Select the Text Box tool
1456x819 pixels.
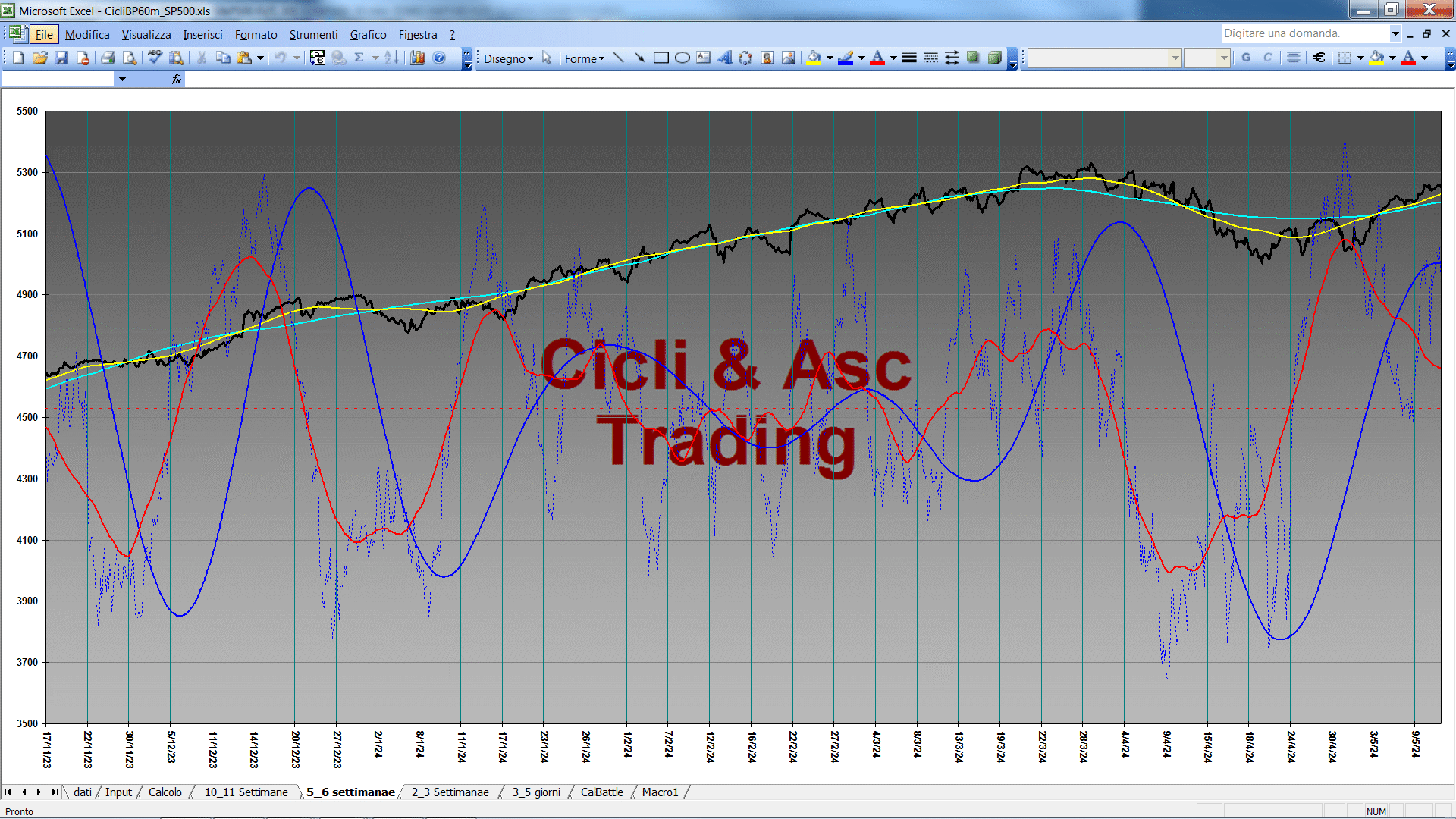pos(704,58)
